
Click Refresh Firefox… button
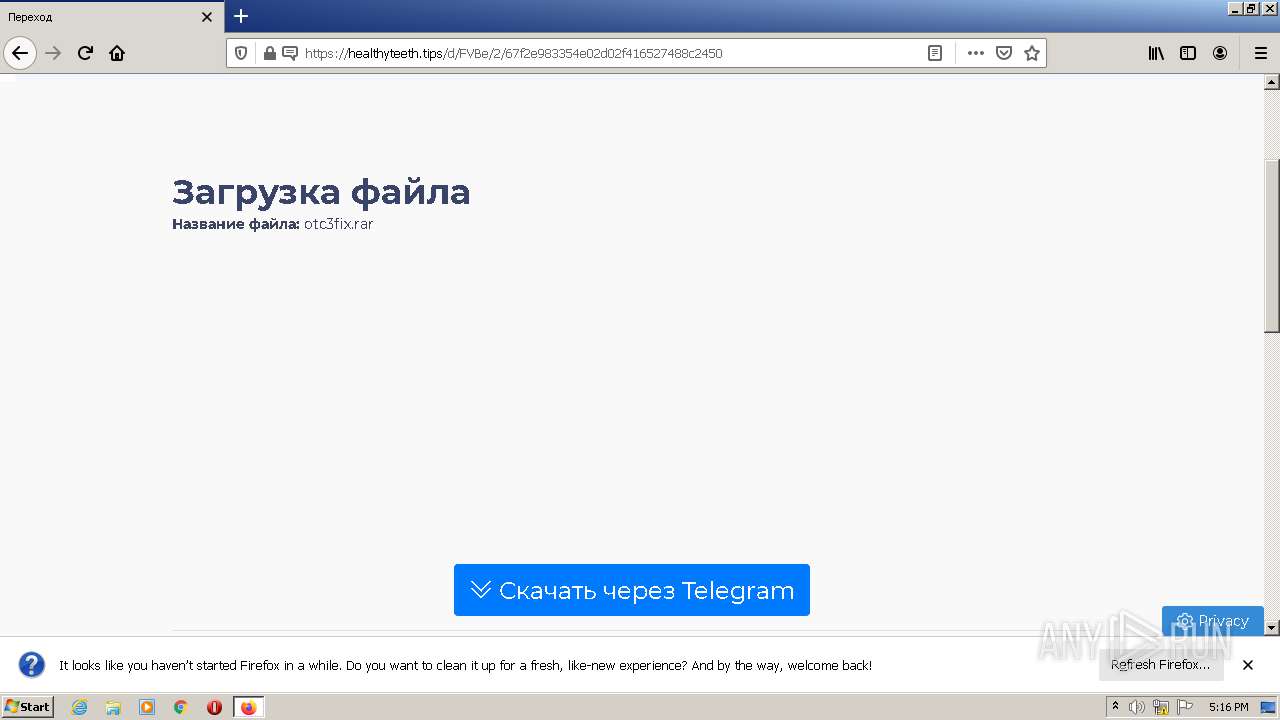point(1161,664)
